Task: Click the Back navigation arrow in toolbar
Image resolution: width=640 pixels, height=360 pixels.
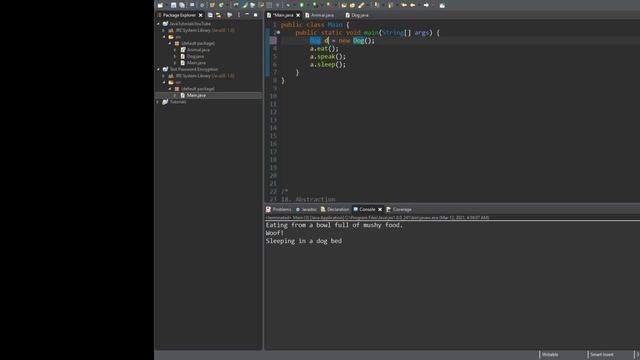Action: click(x=413, y=5)
